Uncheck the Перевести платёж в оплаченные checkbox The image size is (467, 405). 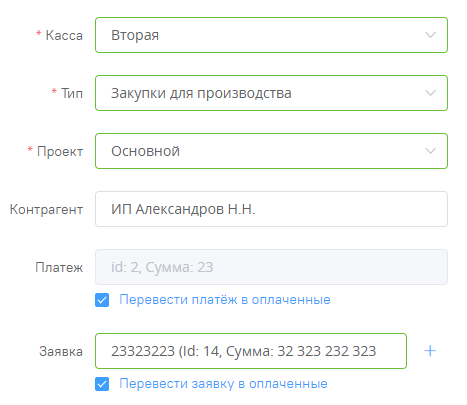click(x=102, y=300)
